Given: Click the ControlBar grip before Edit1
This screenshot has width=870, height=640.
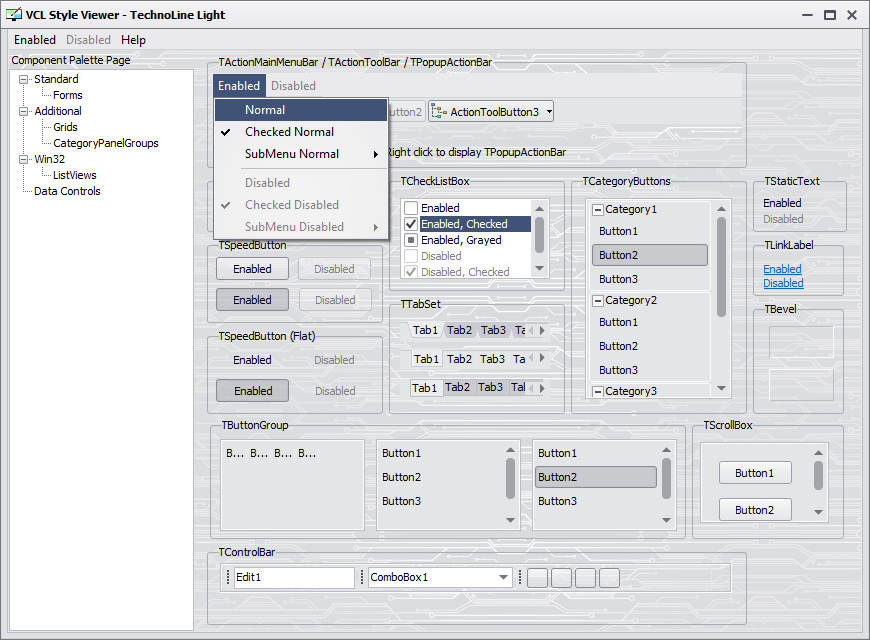Looking at the screenshot, I should click(x=227, y=577).
